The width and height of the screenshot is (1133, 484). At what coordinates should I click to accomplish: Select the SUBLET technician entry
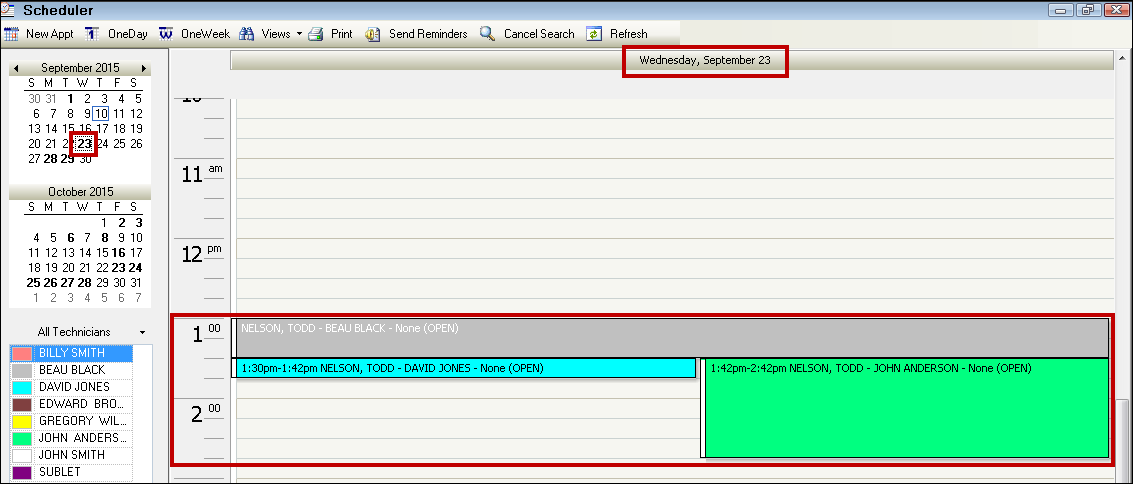point(59,472)
